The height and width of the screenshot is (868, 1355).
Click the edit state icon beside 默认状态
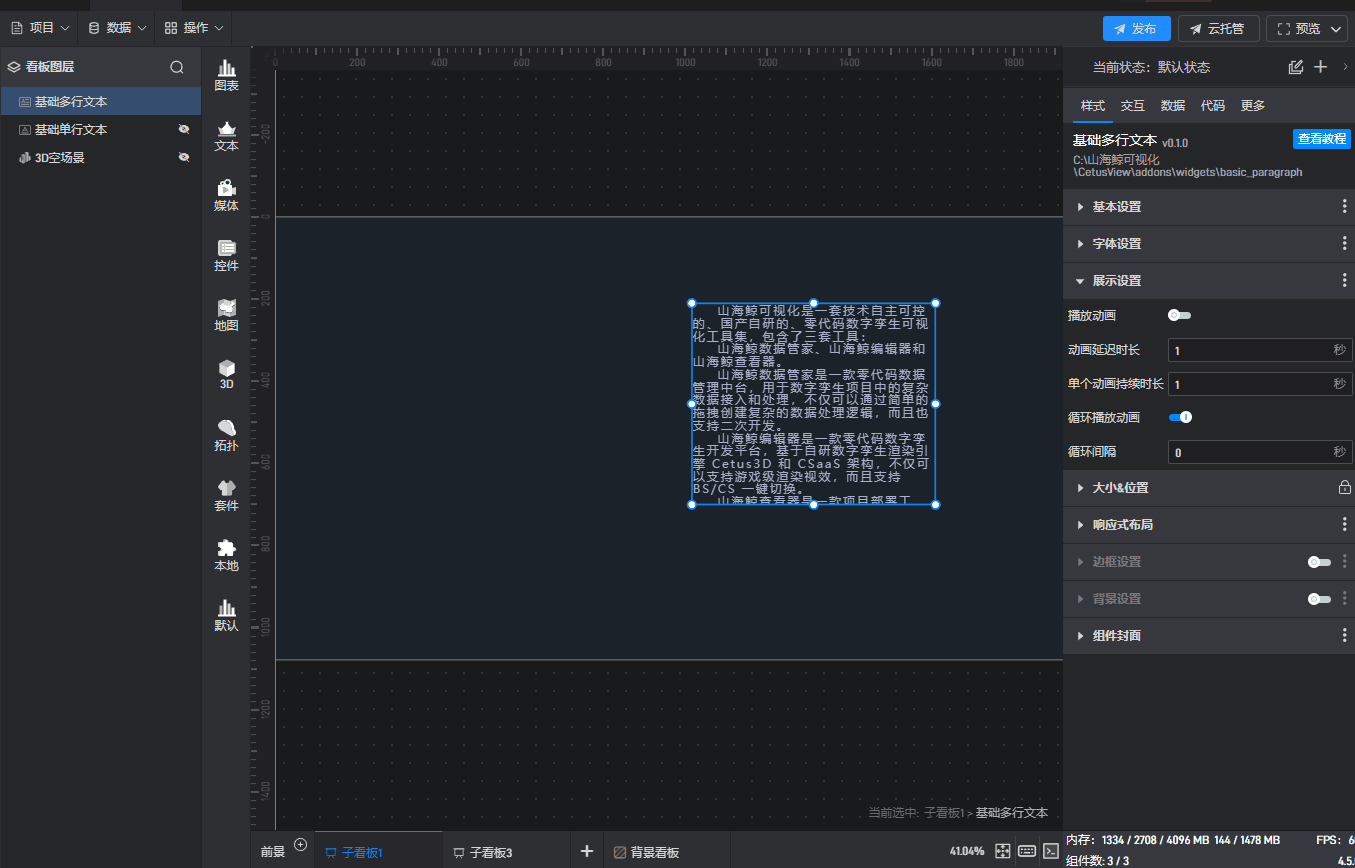point(1296,67)
